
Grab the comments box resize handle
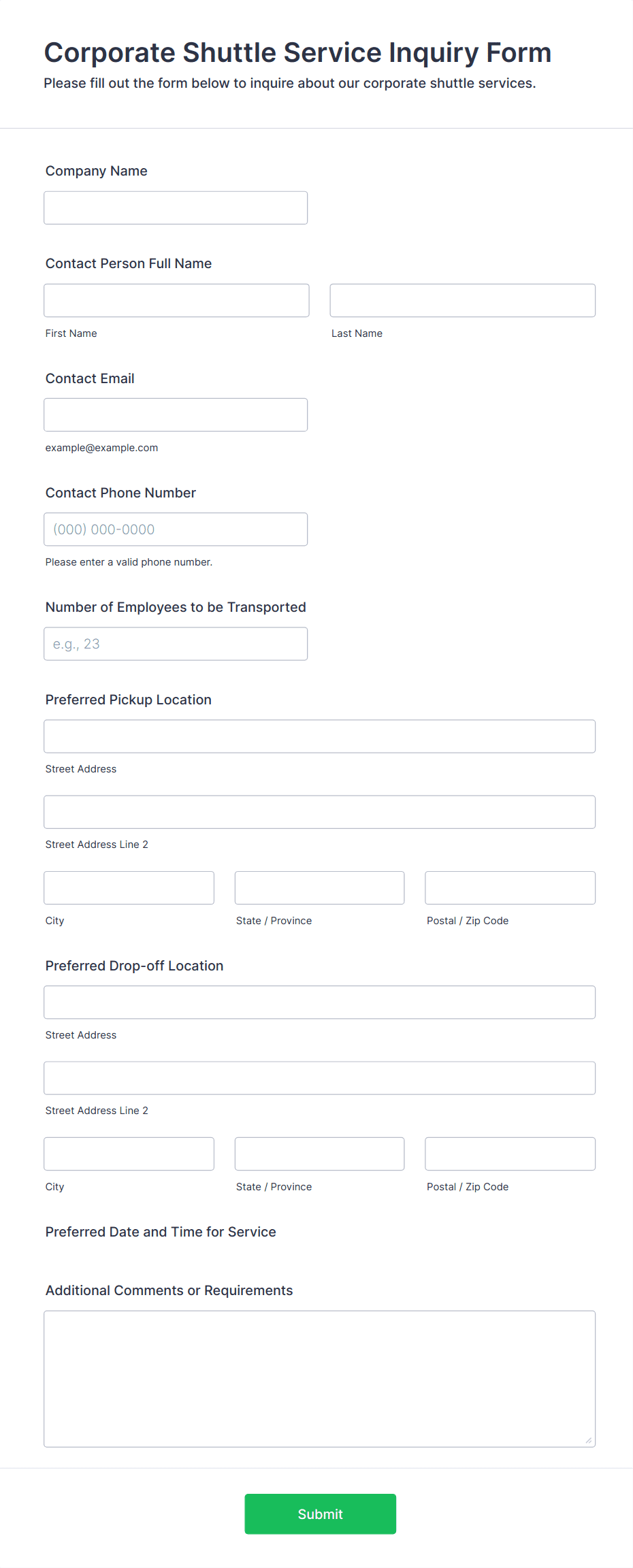pyautogui.click(x=589, y=1440)
